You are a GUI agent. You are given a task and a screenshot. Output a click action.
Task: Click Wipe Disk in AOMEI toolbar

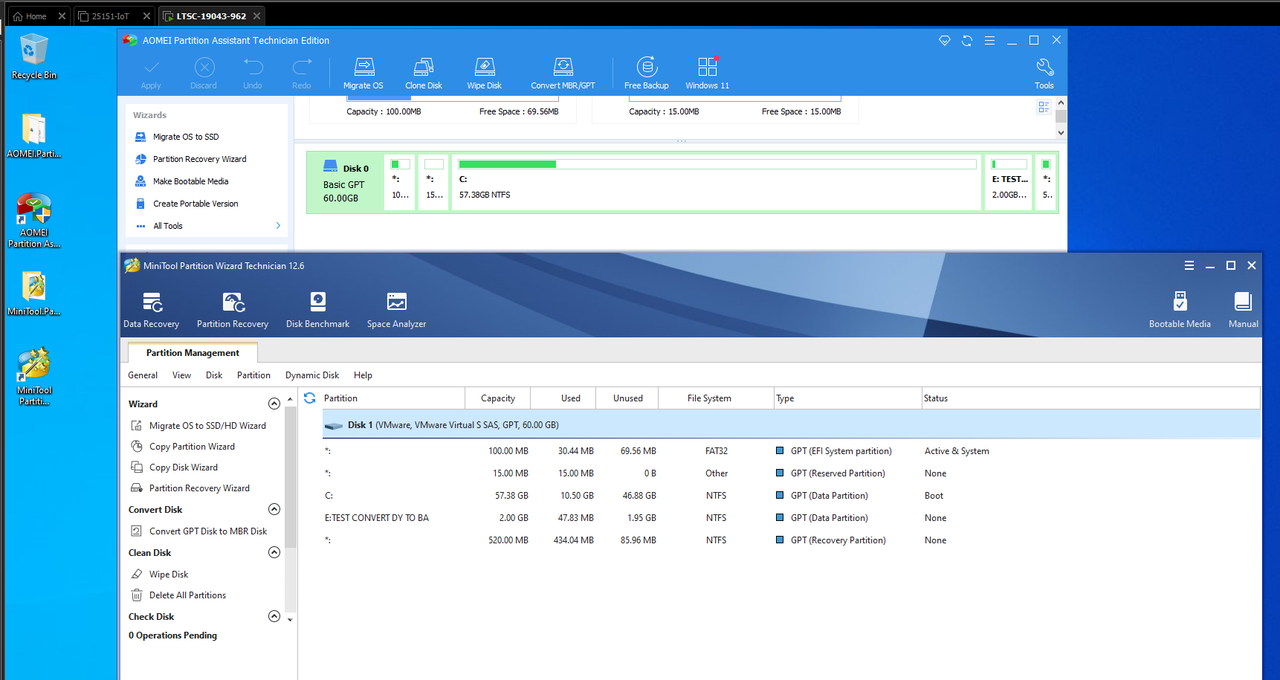484,73
